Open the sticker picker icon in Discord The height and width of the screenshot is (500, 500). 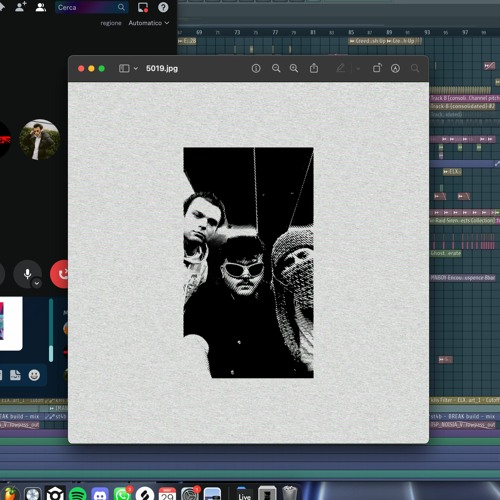[15, 375]
